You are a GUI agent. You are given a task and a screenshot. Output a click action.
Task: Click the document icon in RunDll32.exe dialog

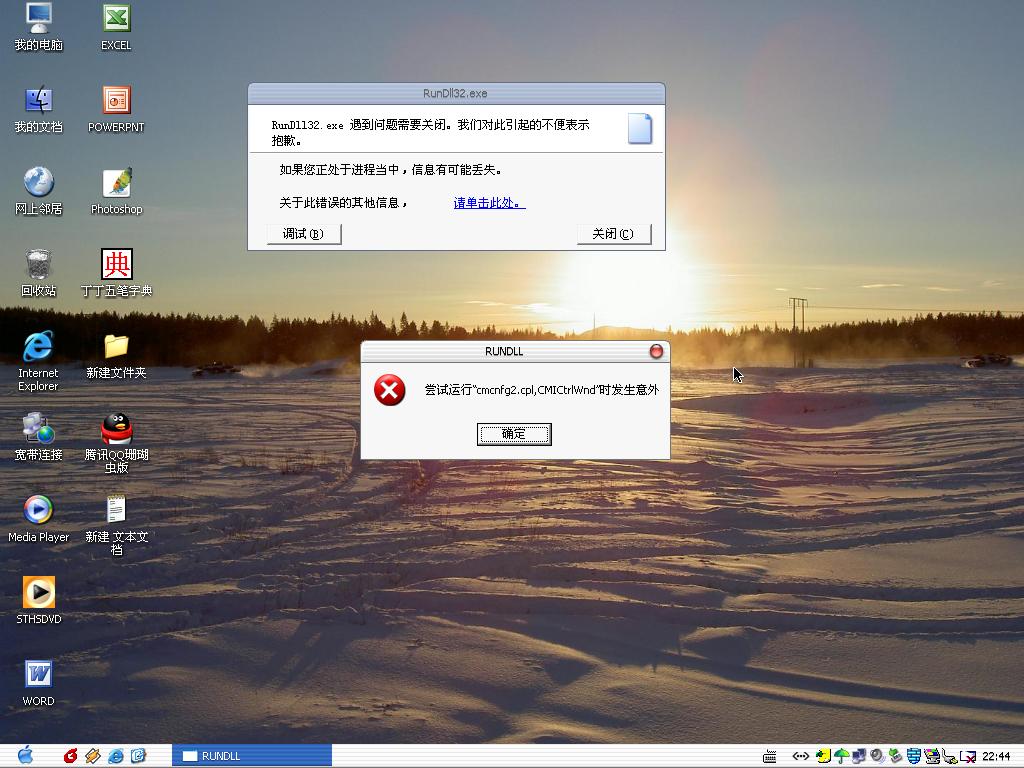(x=639, y=128)
